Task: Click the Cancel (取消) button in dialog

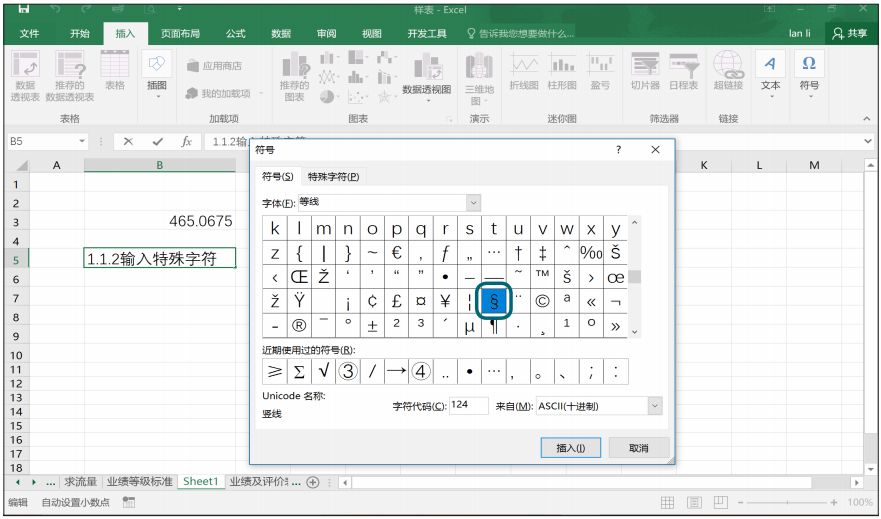Action: pos(639,448)
